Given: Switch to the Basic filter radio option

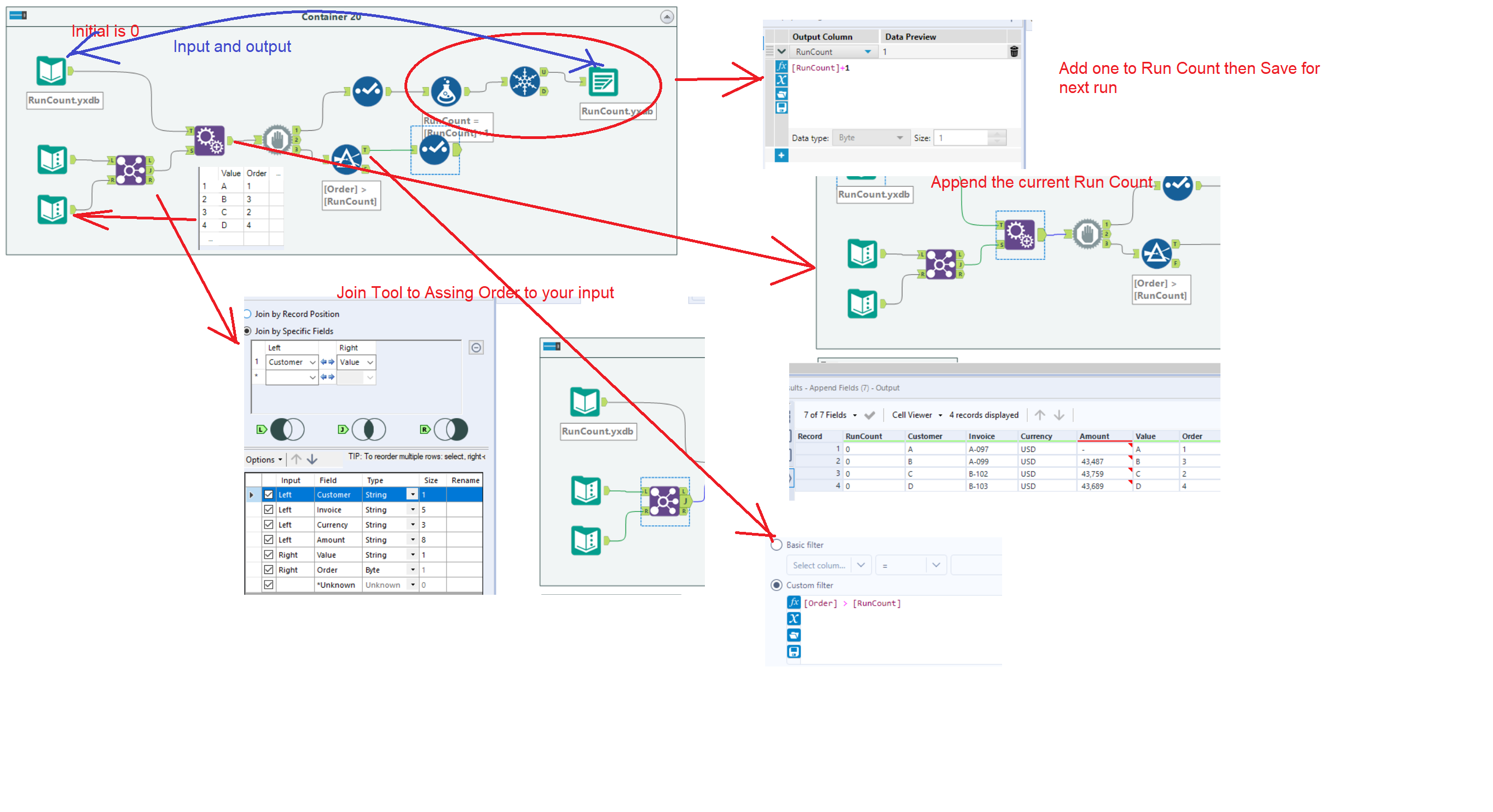Looking at the screenshot, I should [777, 545].
